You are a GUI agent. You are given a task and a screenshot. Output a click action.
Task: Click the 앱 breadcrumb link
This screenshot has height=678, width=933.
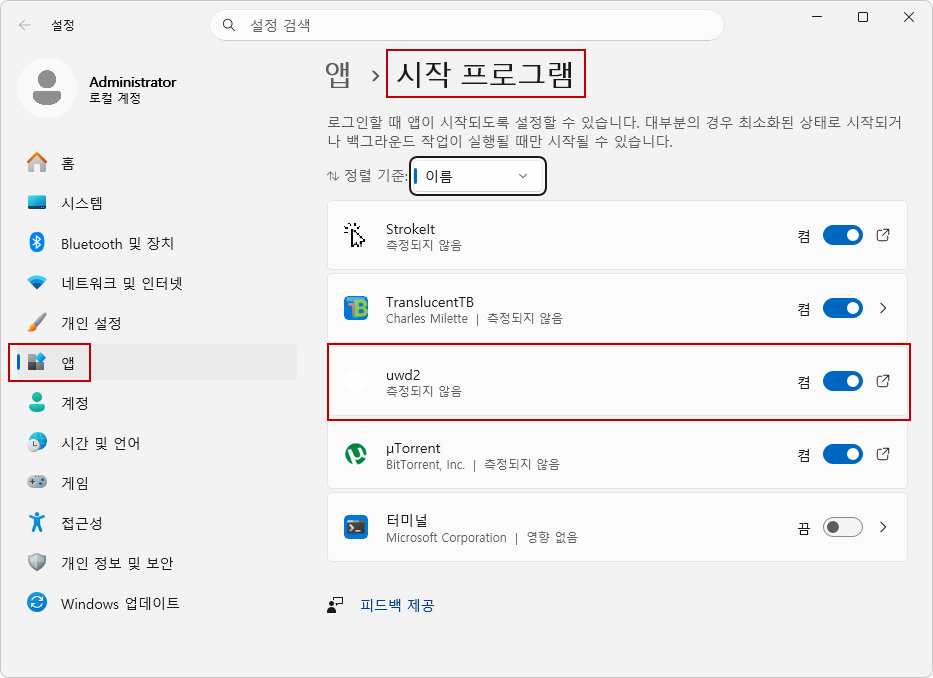coord(338,75)
